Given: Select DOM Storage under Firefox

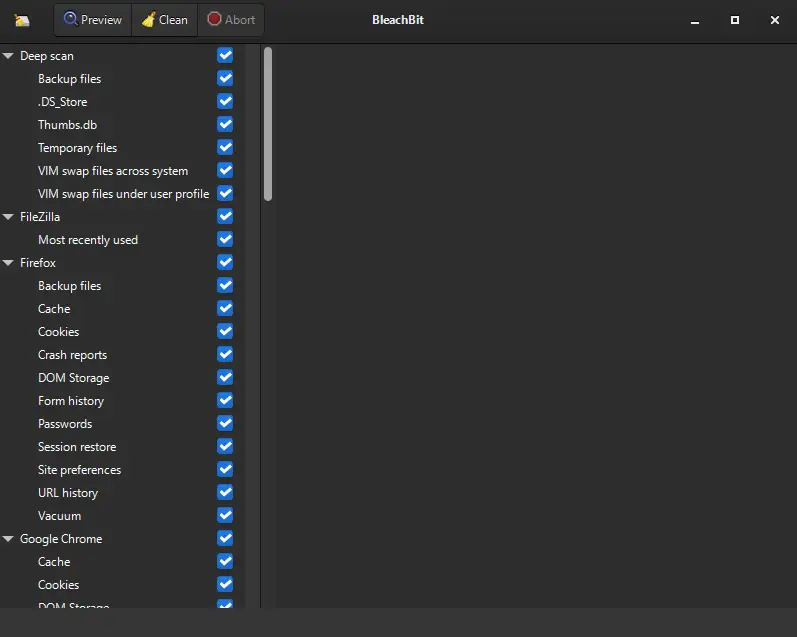Looking at the screenshot, I should pyautogui.click(x=74, y=378).
